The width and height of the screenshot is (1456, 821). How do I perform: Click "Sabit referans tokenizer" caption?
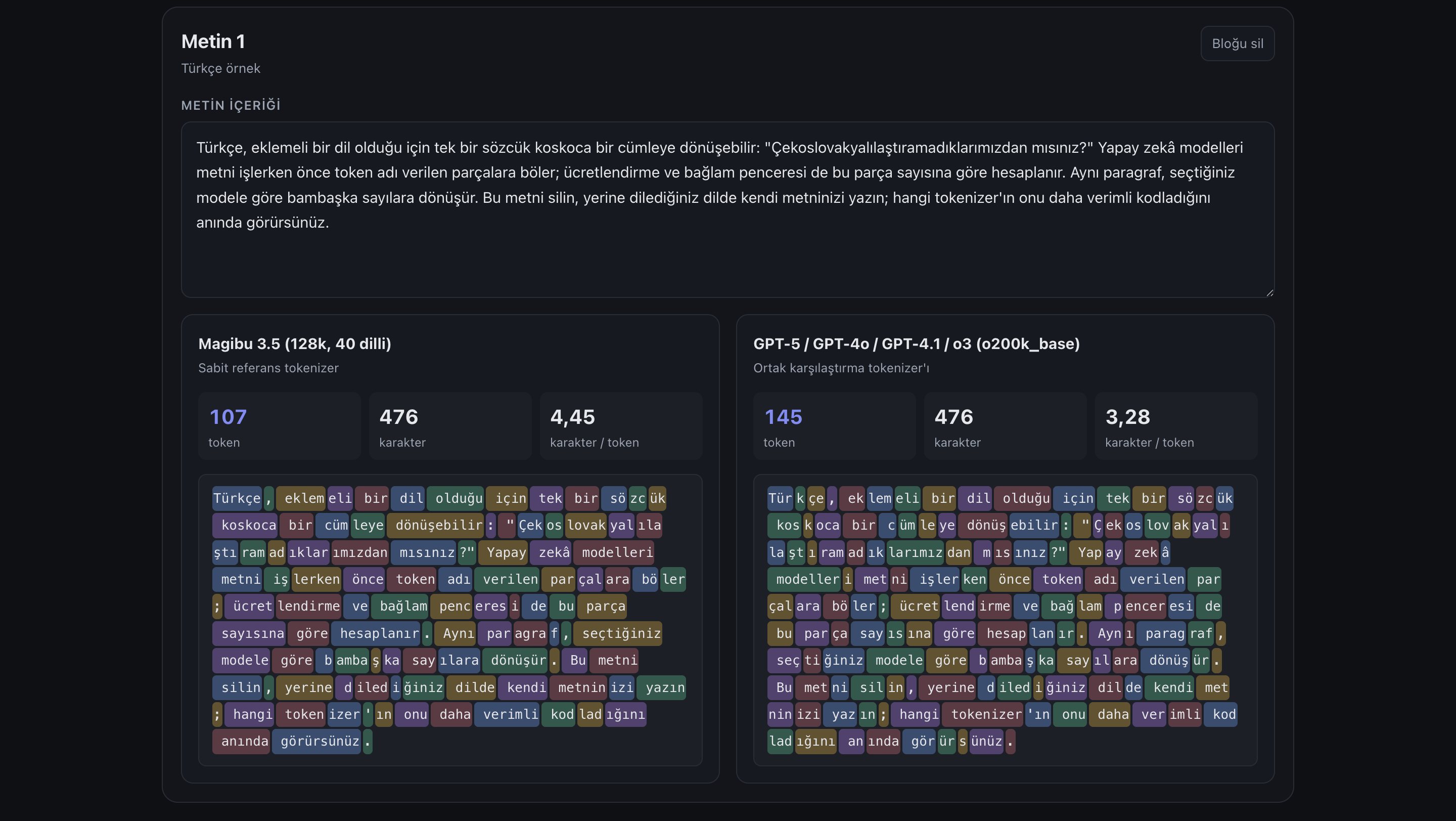coord(268,368)
